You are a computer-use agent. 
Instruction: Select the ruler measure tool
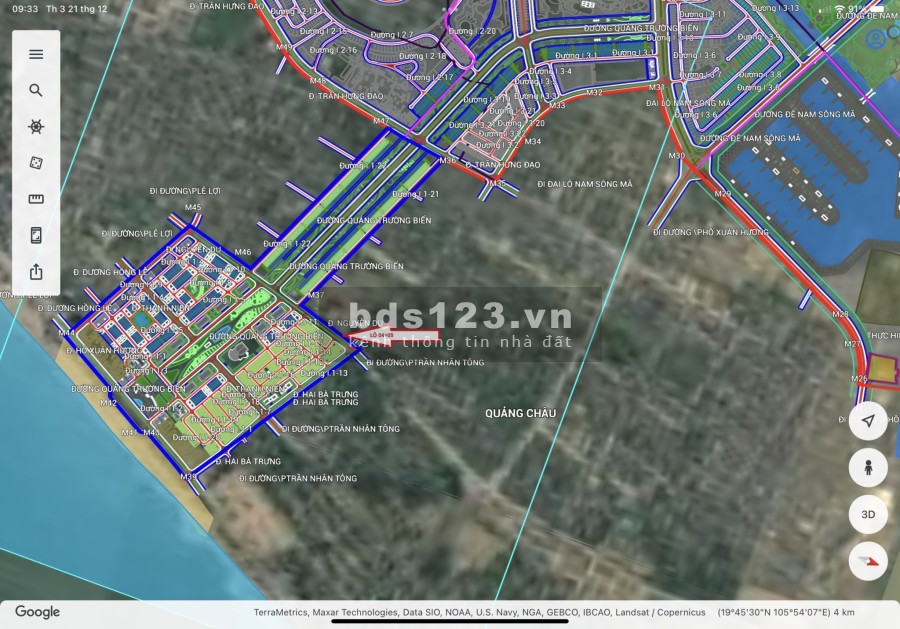coord(36,199)
